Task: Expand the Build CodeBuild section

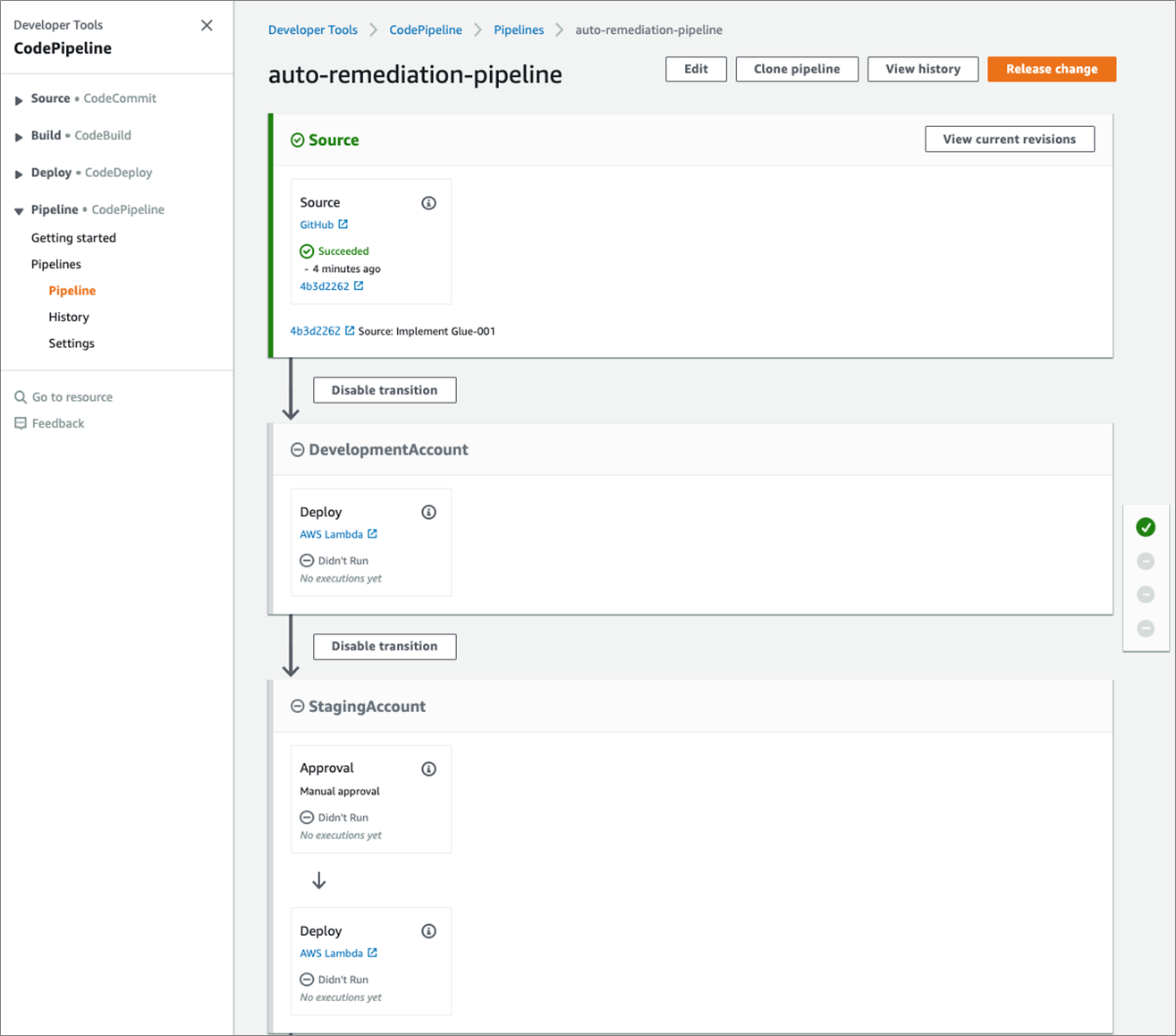Action: pos(19,136)
